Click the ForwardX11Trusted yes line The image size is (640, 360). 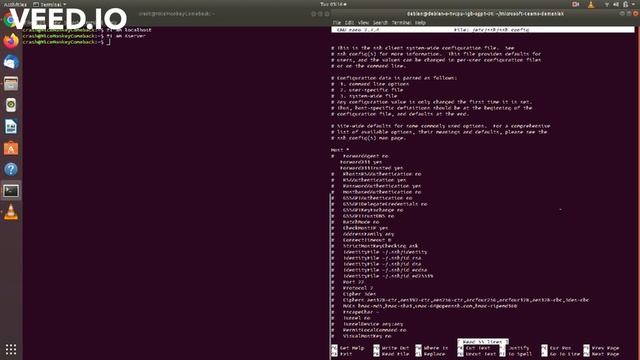tap(371, 168)
